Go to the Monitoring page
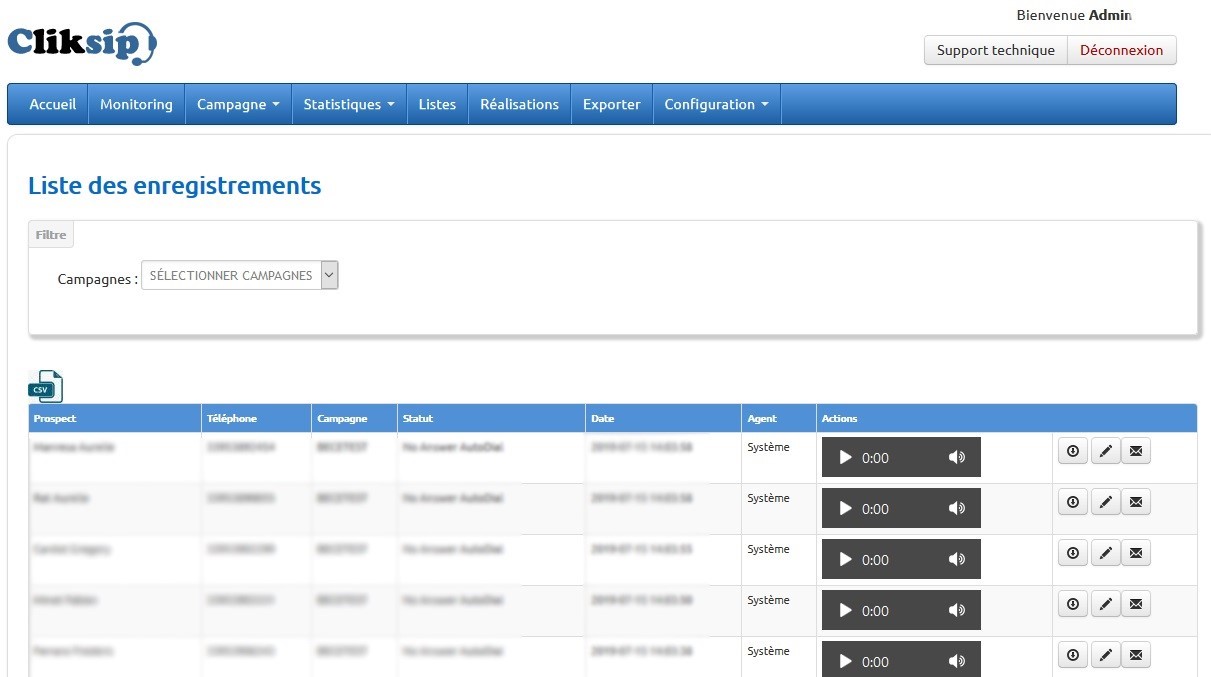 [x=136, y=104]
